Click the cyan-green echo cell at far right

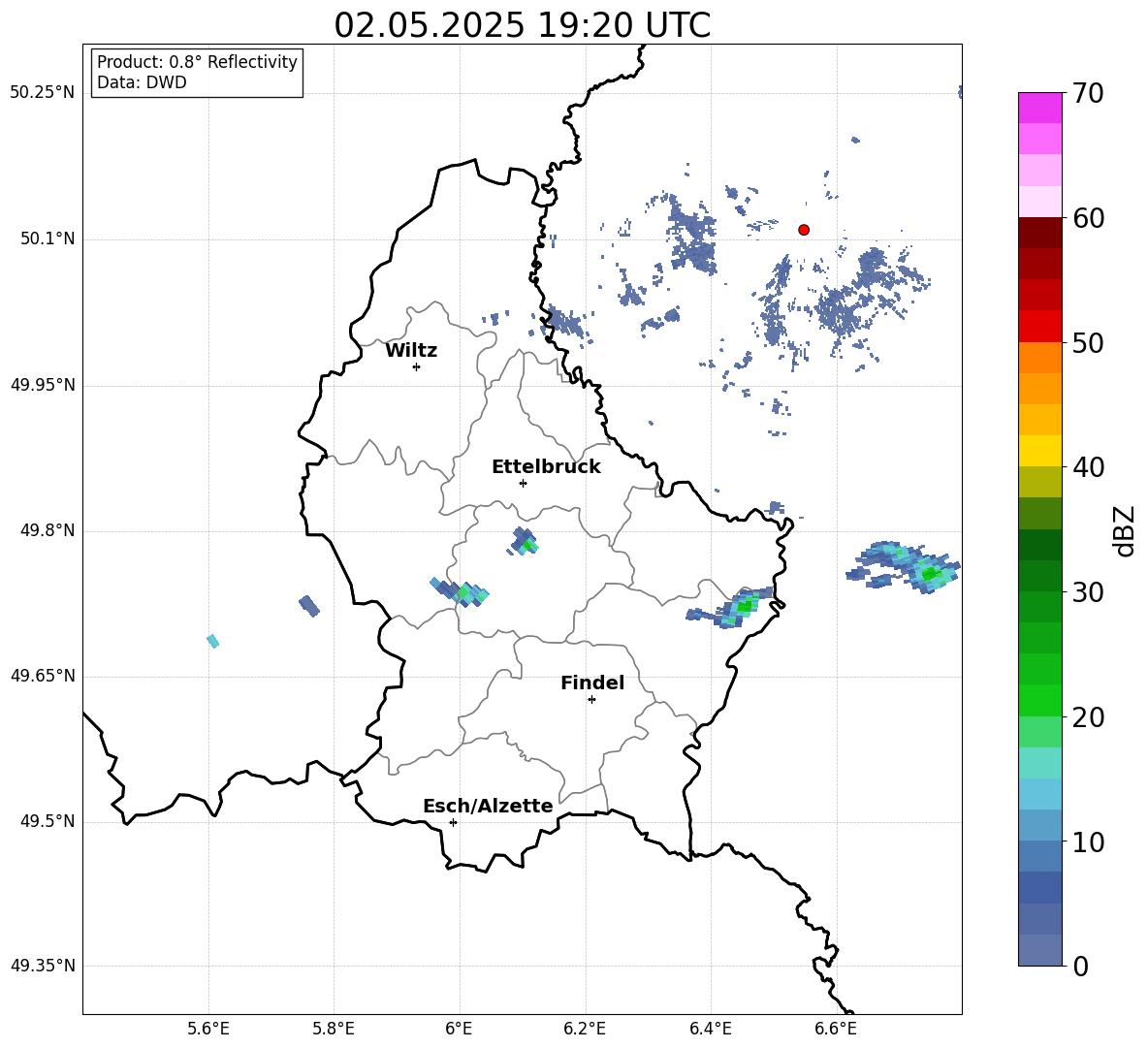tap(906, 566)
